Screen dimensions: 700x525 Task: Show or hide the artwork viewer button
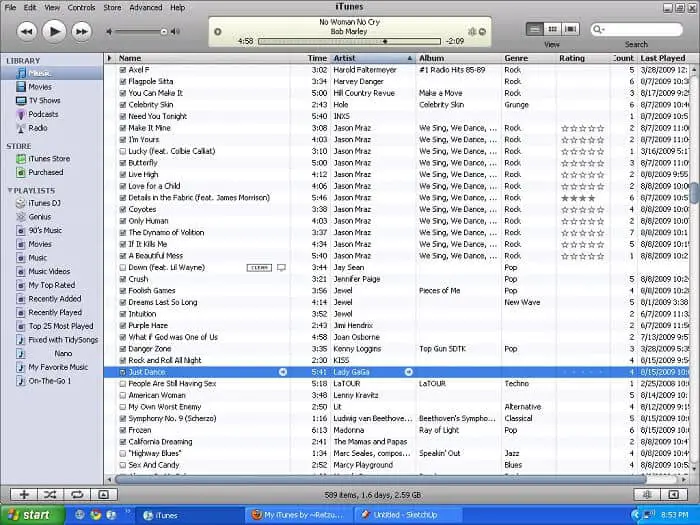point(104,494)
